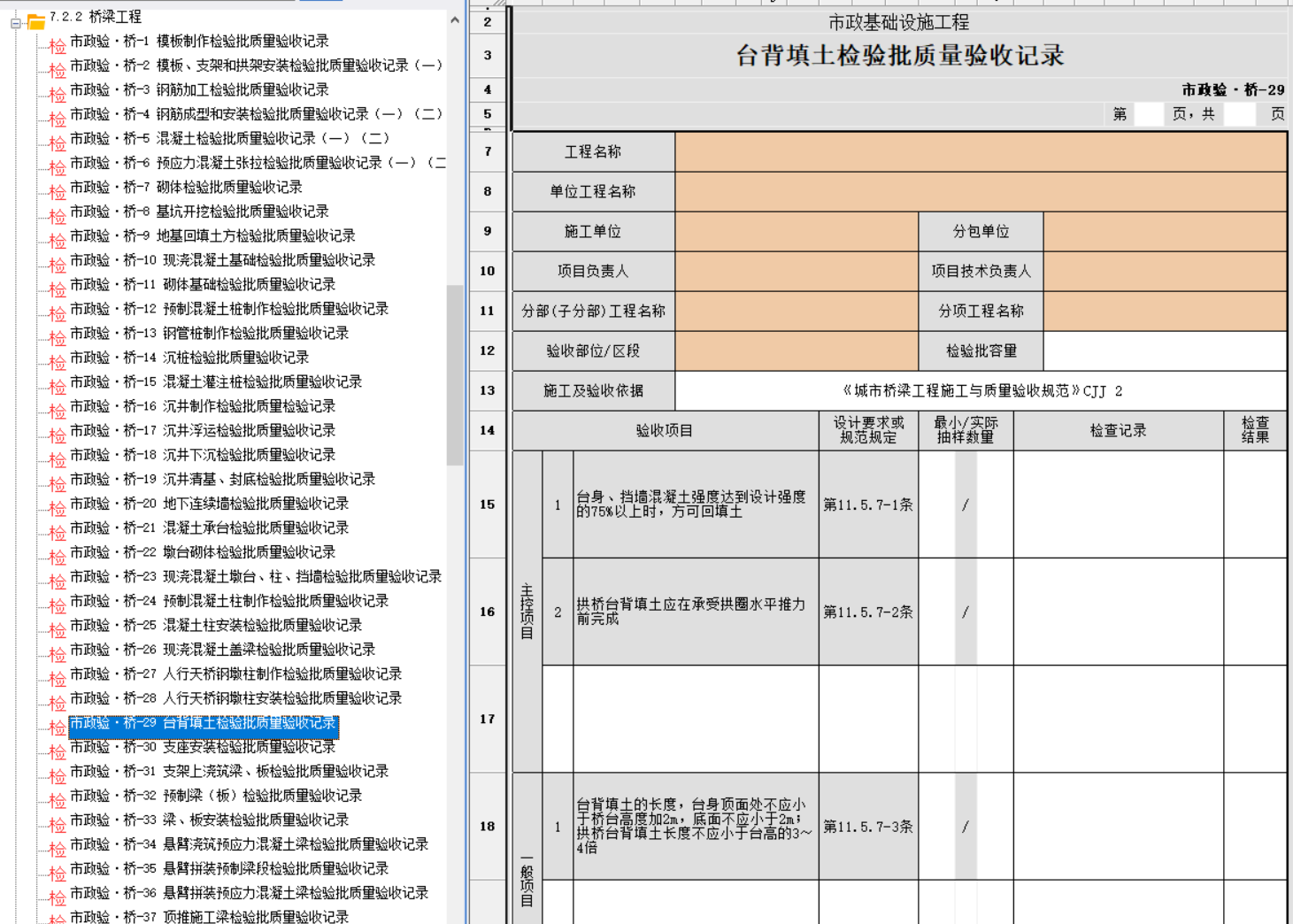The image size is (1293, 924).
Task: Click the 检 icon beside 桥-22 墩台砌体
Action: tap(58, 557)
